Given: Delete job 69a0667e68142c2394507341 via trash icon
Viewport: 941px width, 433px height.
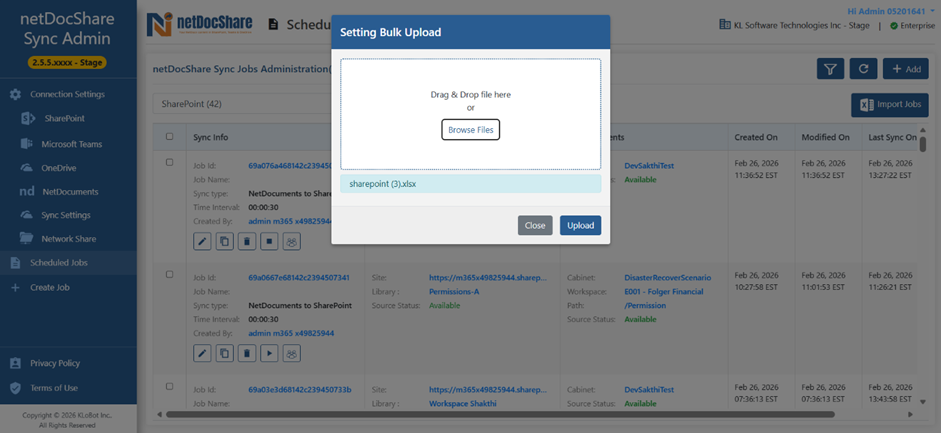Looking at the screenshot, I should pos(247,354).
